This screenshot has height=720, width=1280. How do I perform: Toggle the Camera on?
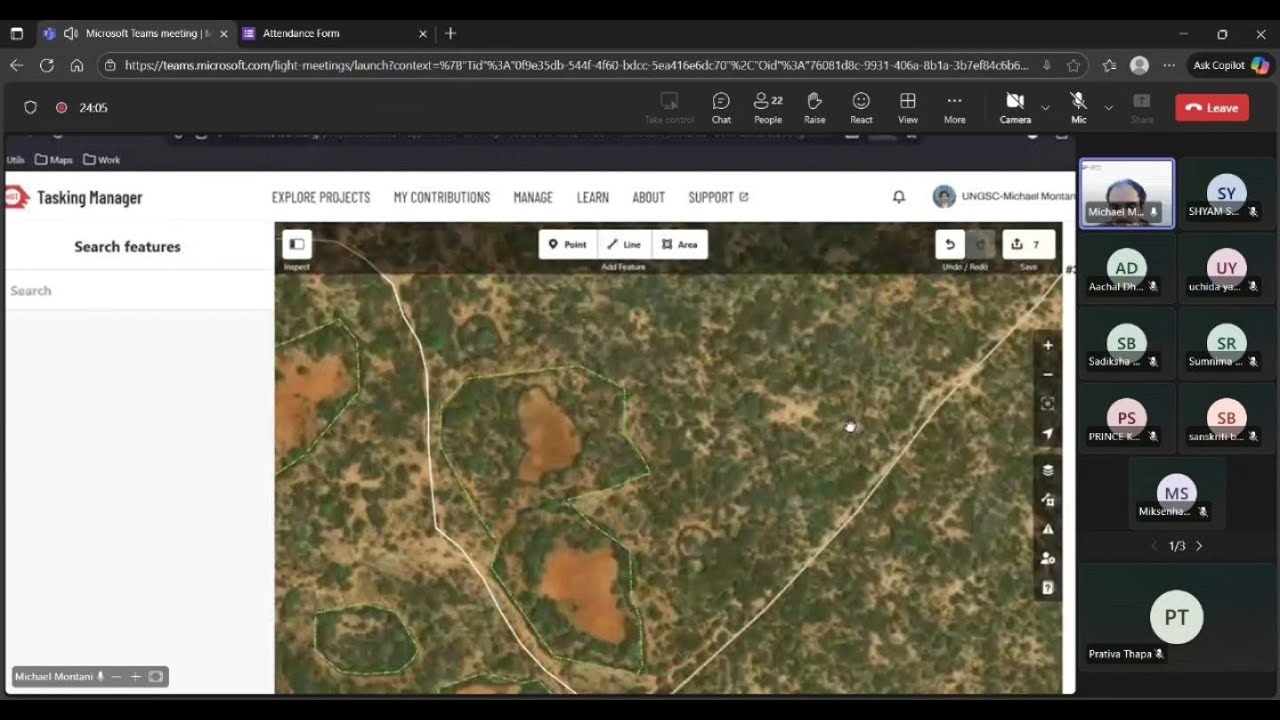[1015, 108]
